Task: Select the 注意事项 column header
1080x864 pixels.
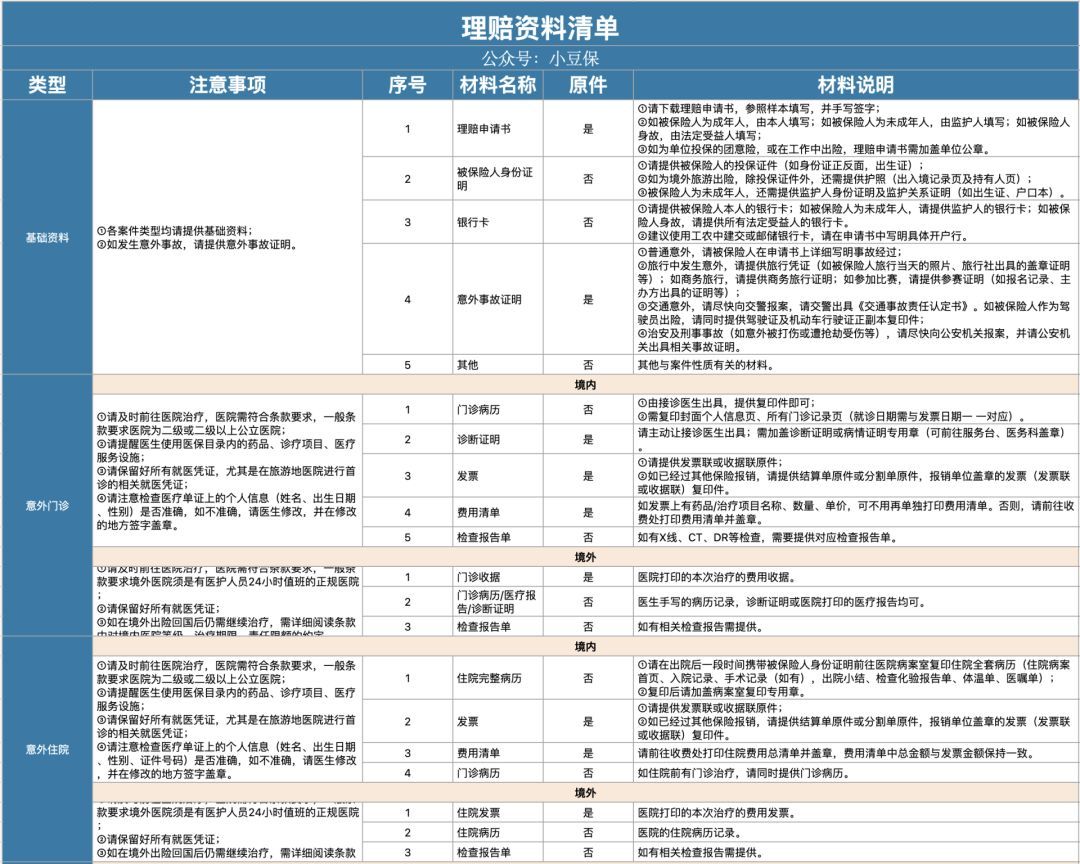Action: click(x=229, y=84)
